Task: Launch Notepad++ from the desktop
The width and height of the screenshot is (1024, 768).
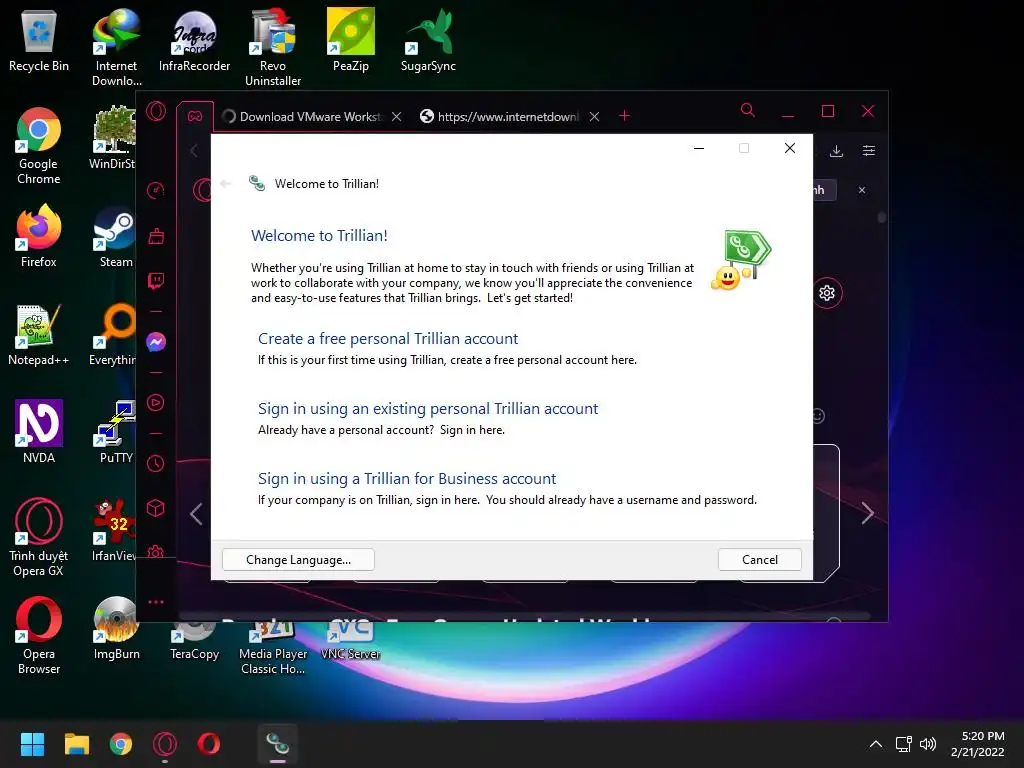Action: click(39, 334)
